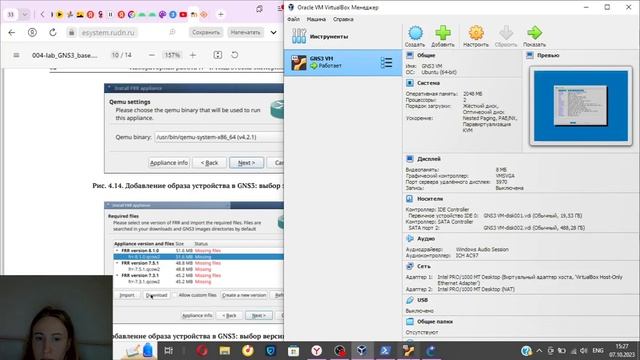Click the 157% zoom value
This screenshot has width=640, height=360.
coord(172,55)
